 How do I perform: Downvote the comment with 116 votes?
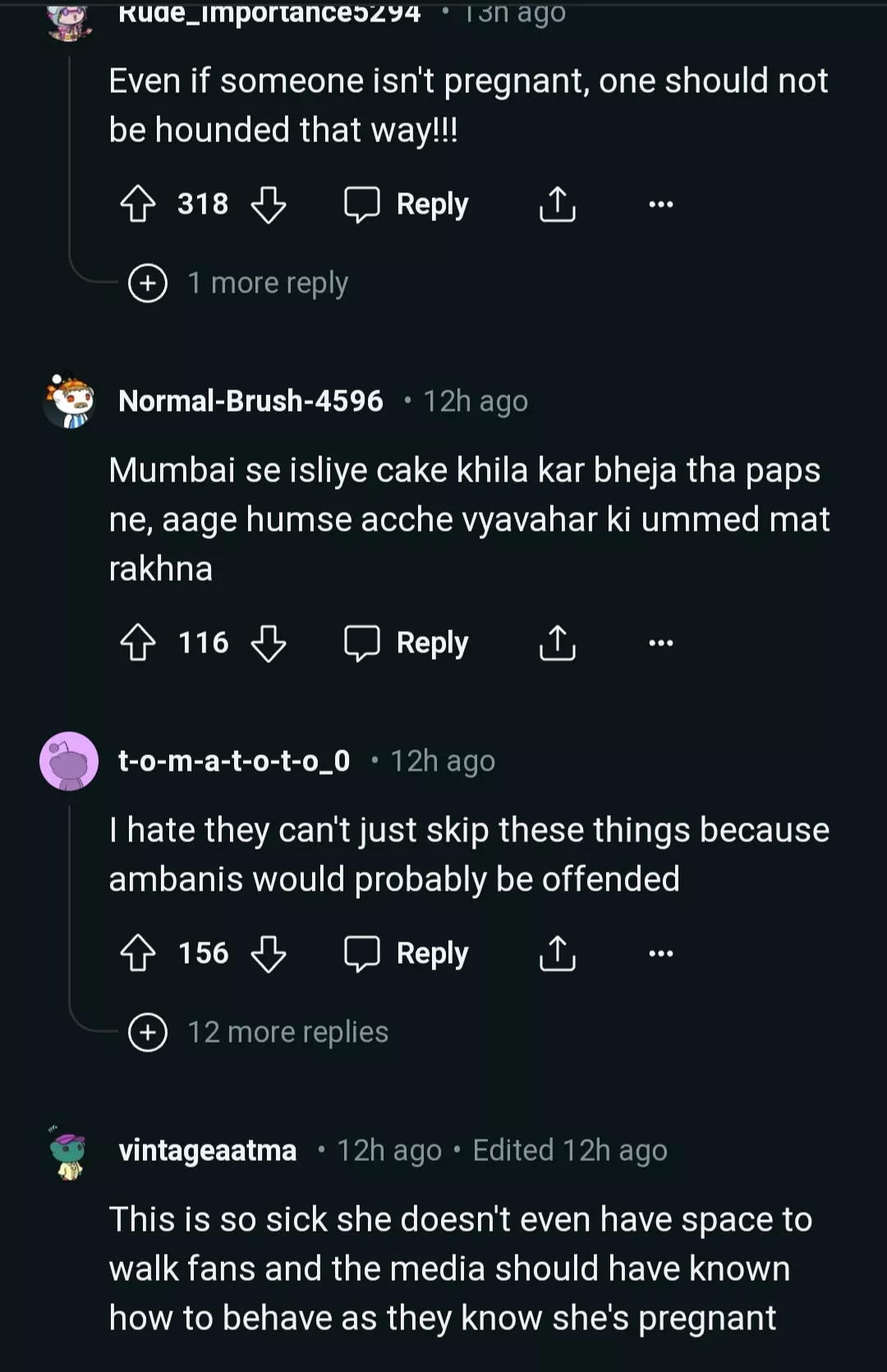(x=269, y=642)
